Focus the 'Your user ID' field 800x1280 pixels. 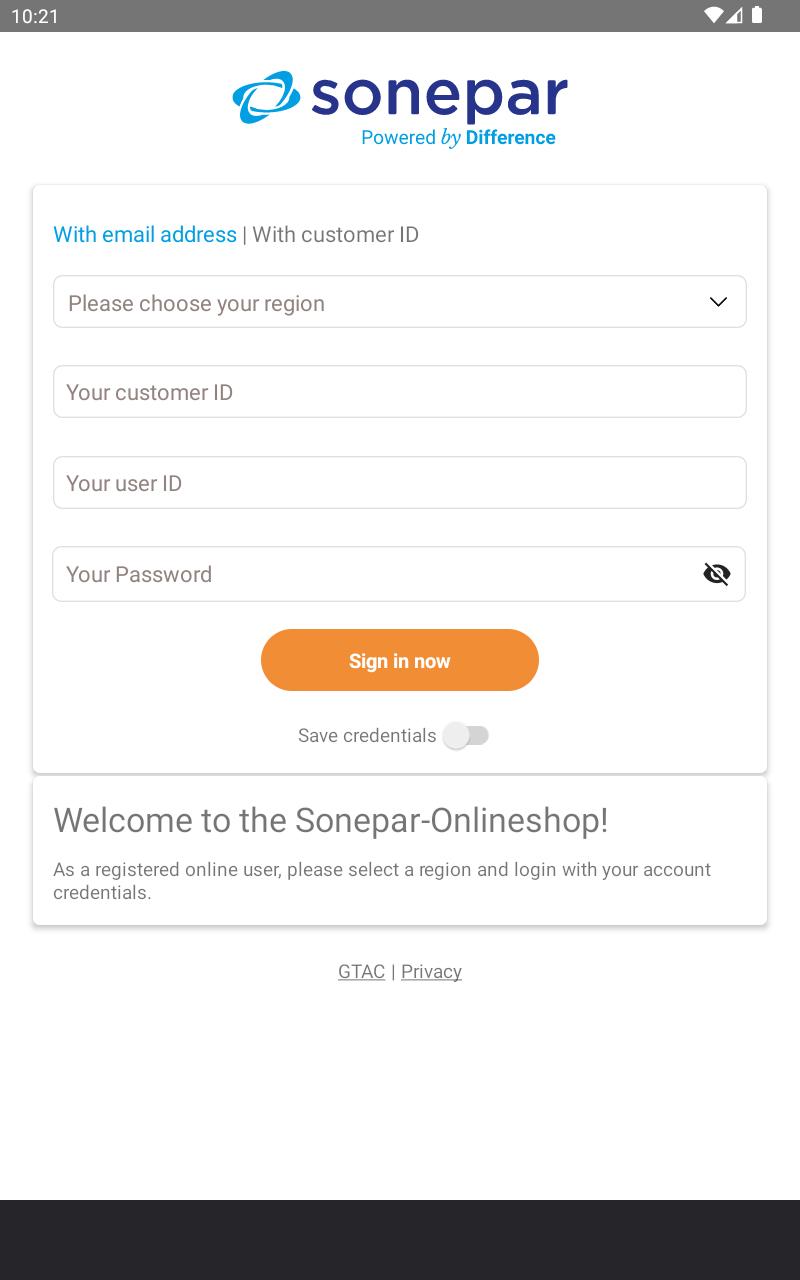pos(400,483)
